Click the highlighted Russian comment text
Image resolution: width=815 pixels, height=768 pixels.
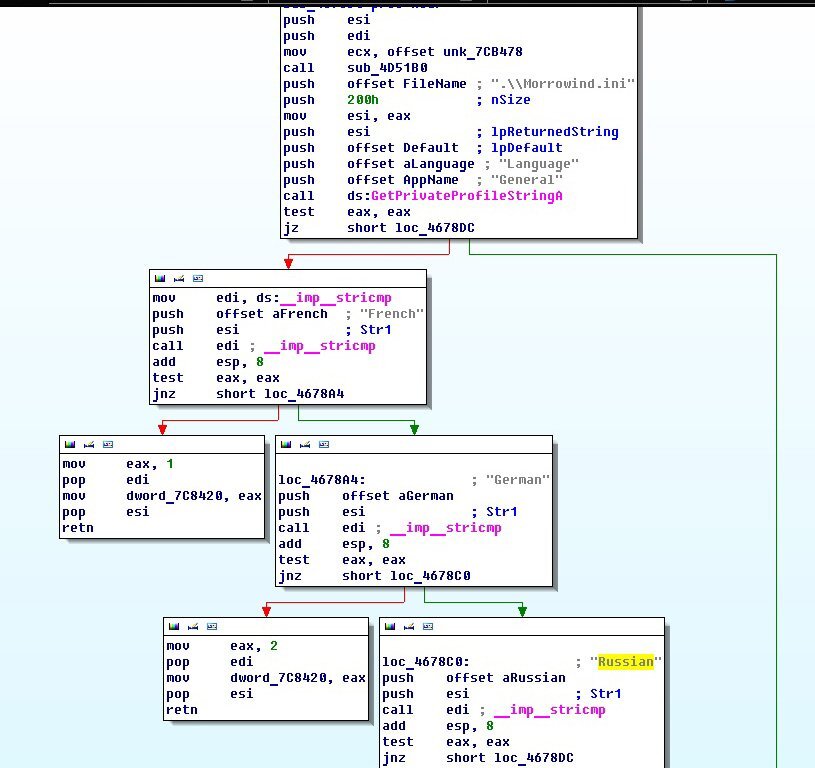click(x=625, y=661)
